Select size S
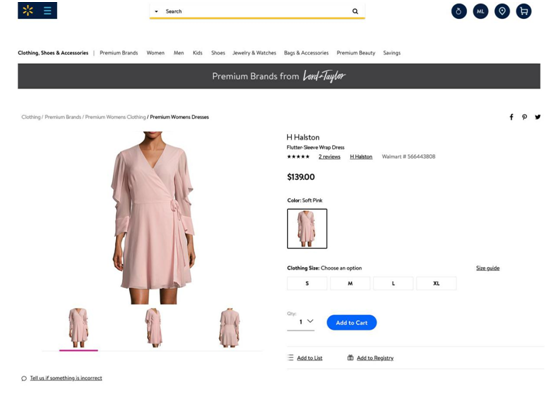Image resolution: width=558 pixels, height=419 pixels. (307, 283)
